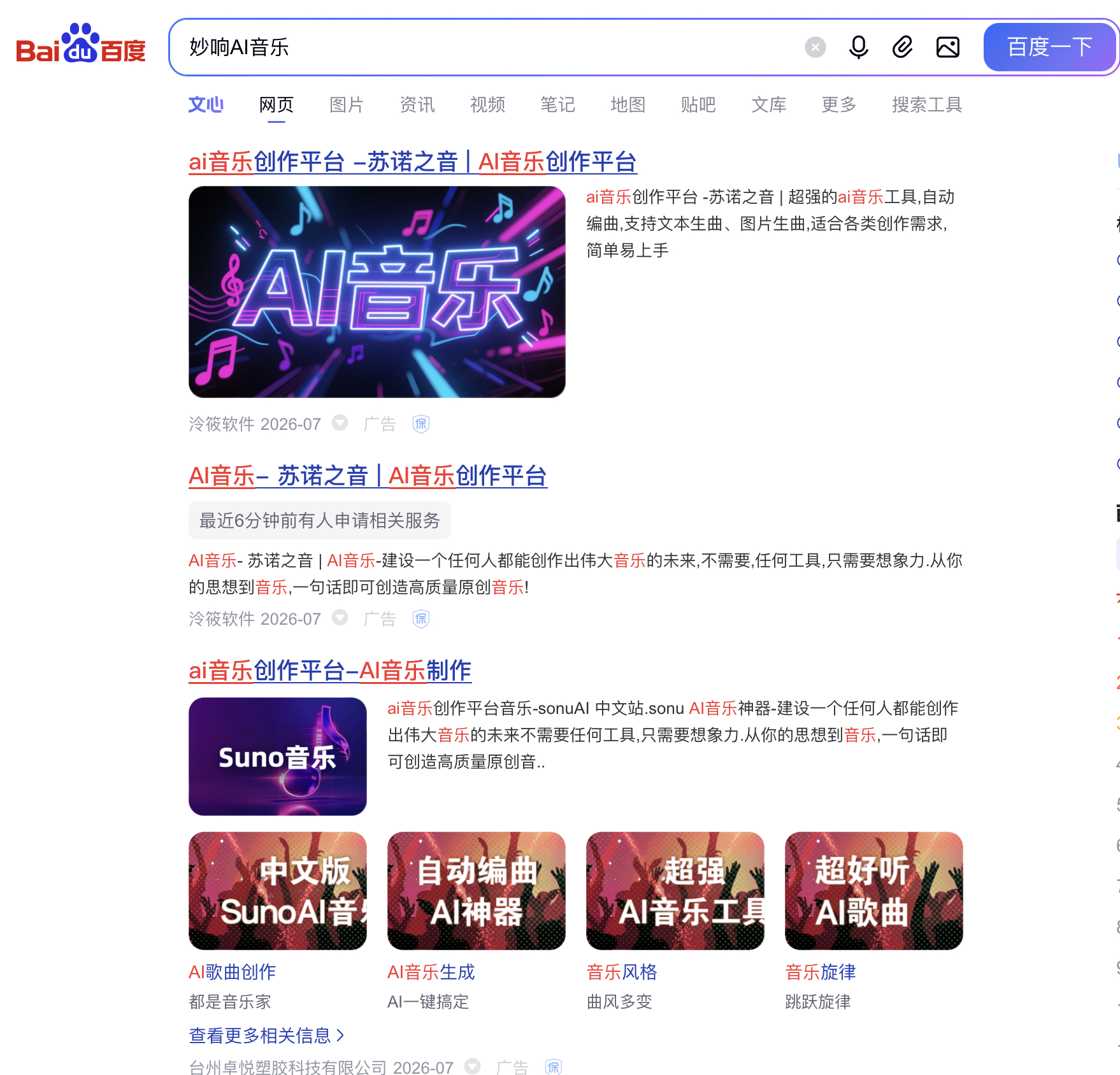Click the AI音乐生成 link
1120x1075 pixels.
[x=431, y=972]
